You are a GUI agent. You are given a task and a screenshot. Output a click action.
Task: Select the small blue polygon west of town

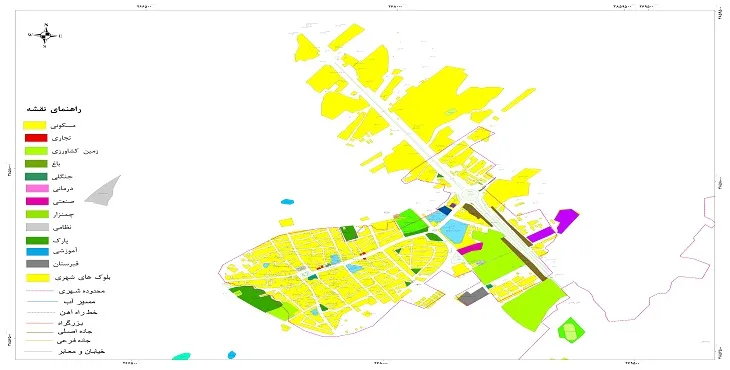287,202
